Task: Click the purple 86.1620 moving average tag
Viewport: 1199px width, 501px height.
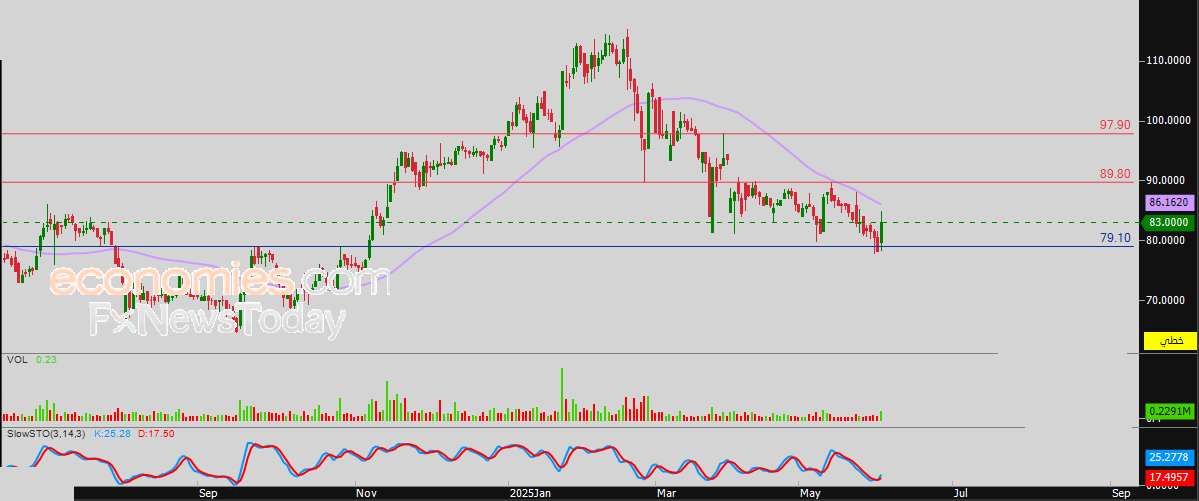Action: point(1170,203)
